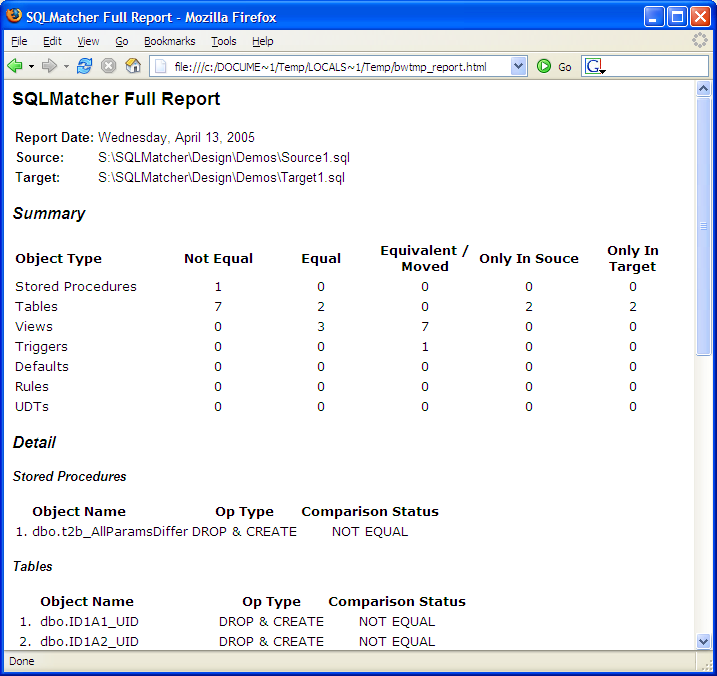This screenshot has height=676, width=717.
Task: Click the 'Equivalent / Moved' column header
Action: (425, 258)
